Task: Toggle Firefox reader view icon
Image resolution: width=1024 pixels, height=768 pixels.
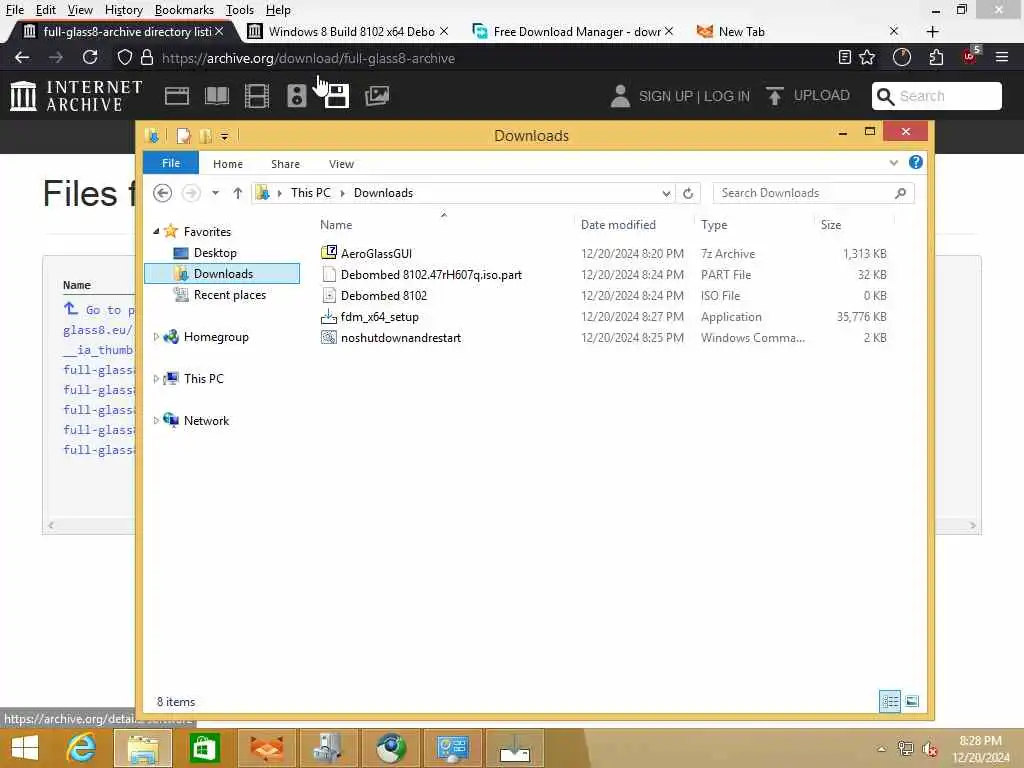Action: click(x=844, y=57)
